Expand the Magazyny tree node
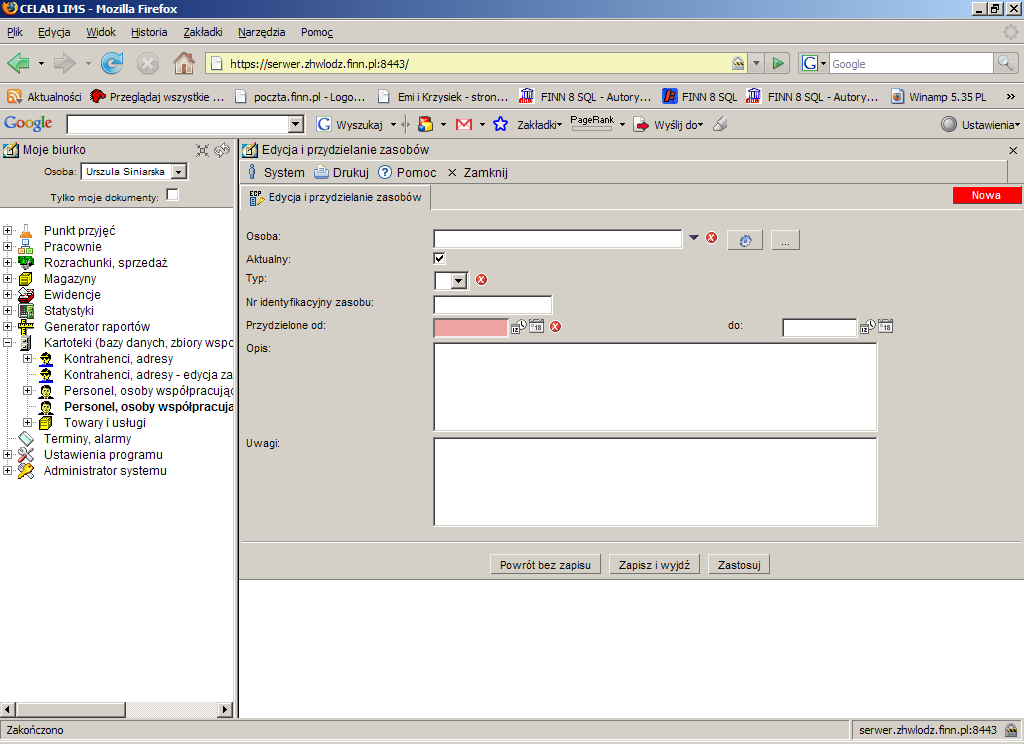Screen dimensions: 1024x744 click(7, 278)
